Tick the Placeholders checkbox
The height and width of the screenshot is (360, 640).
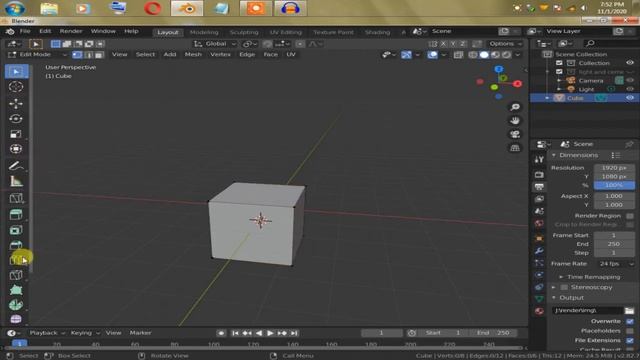(630, 331)
